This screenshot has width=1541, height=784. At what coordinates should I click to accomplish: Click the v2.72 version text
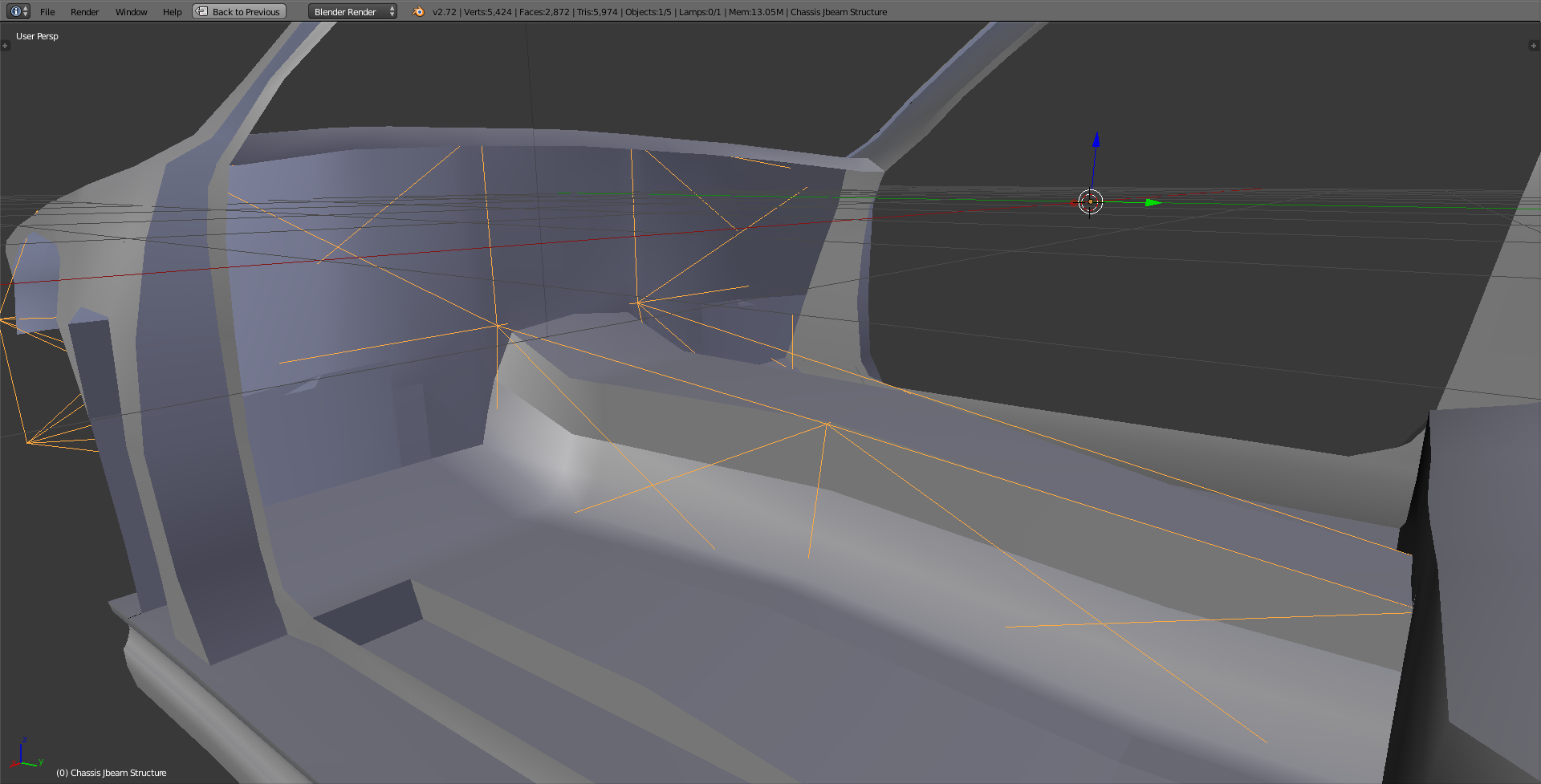click(444, 12)
